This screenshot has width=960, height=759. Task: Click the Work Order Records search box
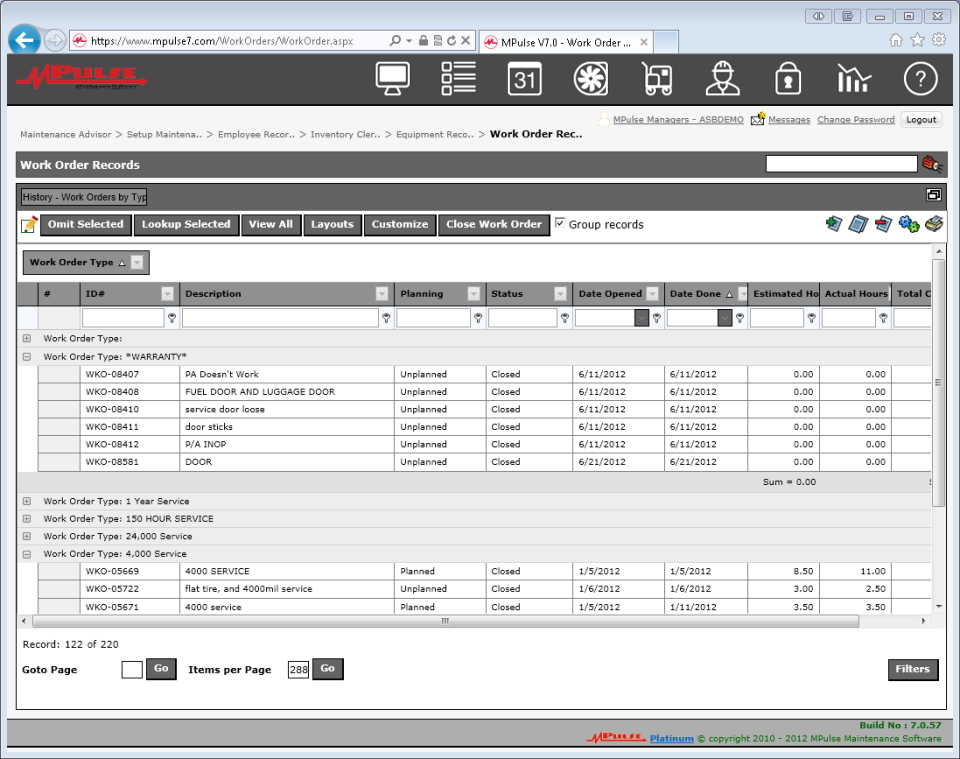[x=841, y=164]
